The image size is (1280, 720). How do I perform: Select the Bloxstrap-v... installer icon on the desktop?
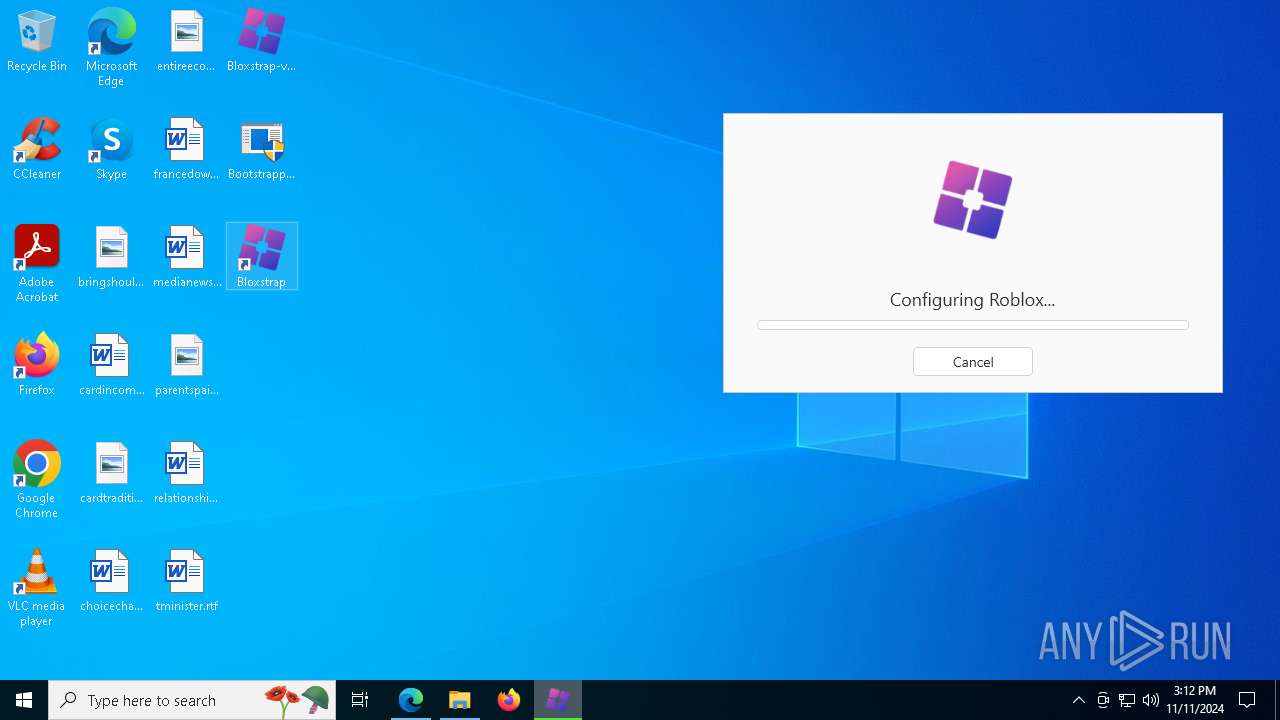click(x=261, y=42)
